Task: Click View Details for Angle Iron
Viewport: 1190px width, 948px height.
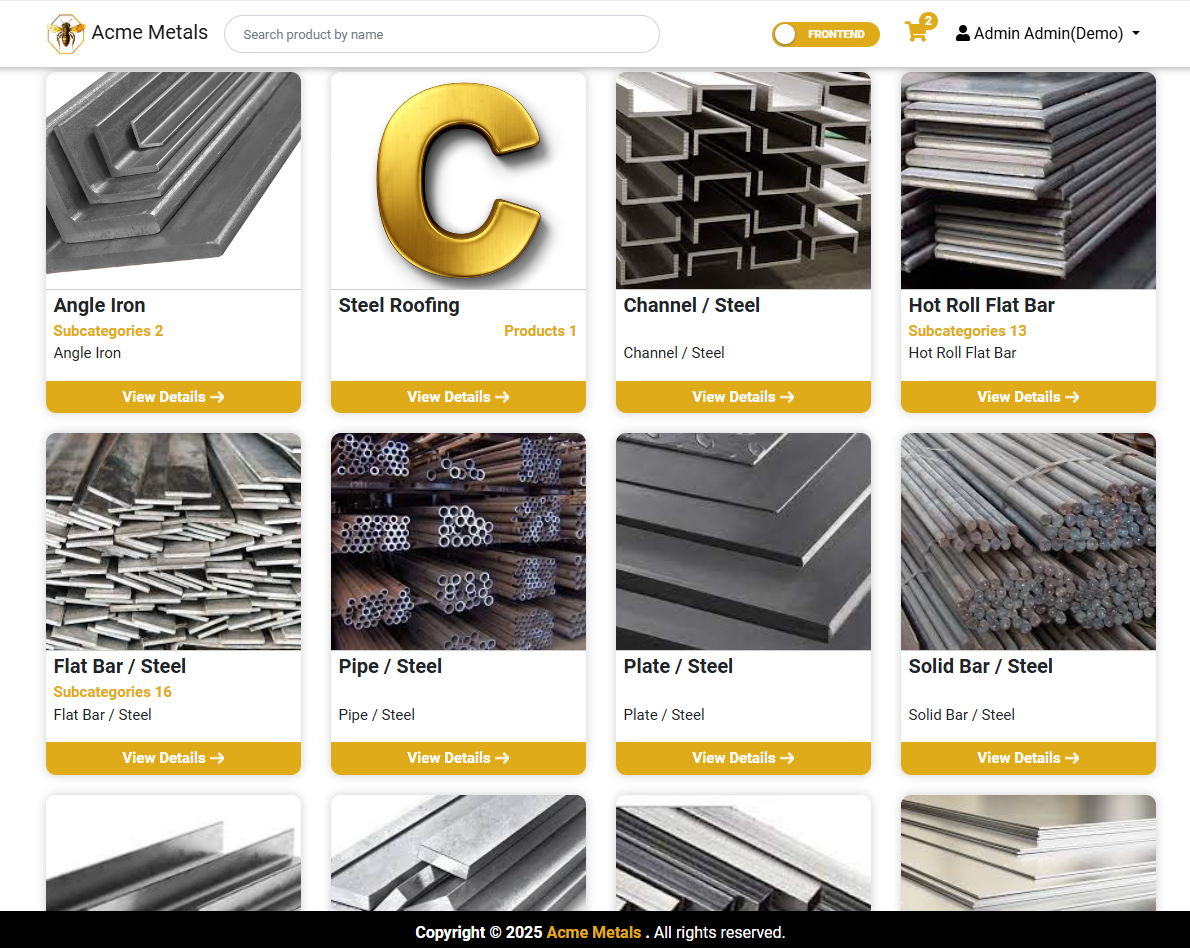Action: tap(173, 397)
